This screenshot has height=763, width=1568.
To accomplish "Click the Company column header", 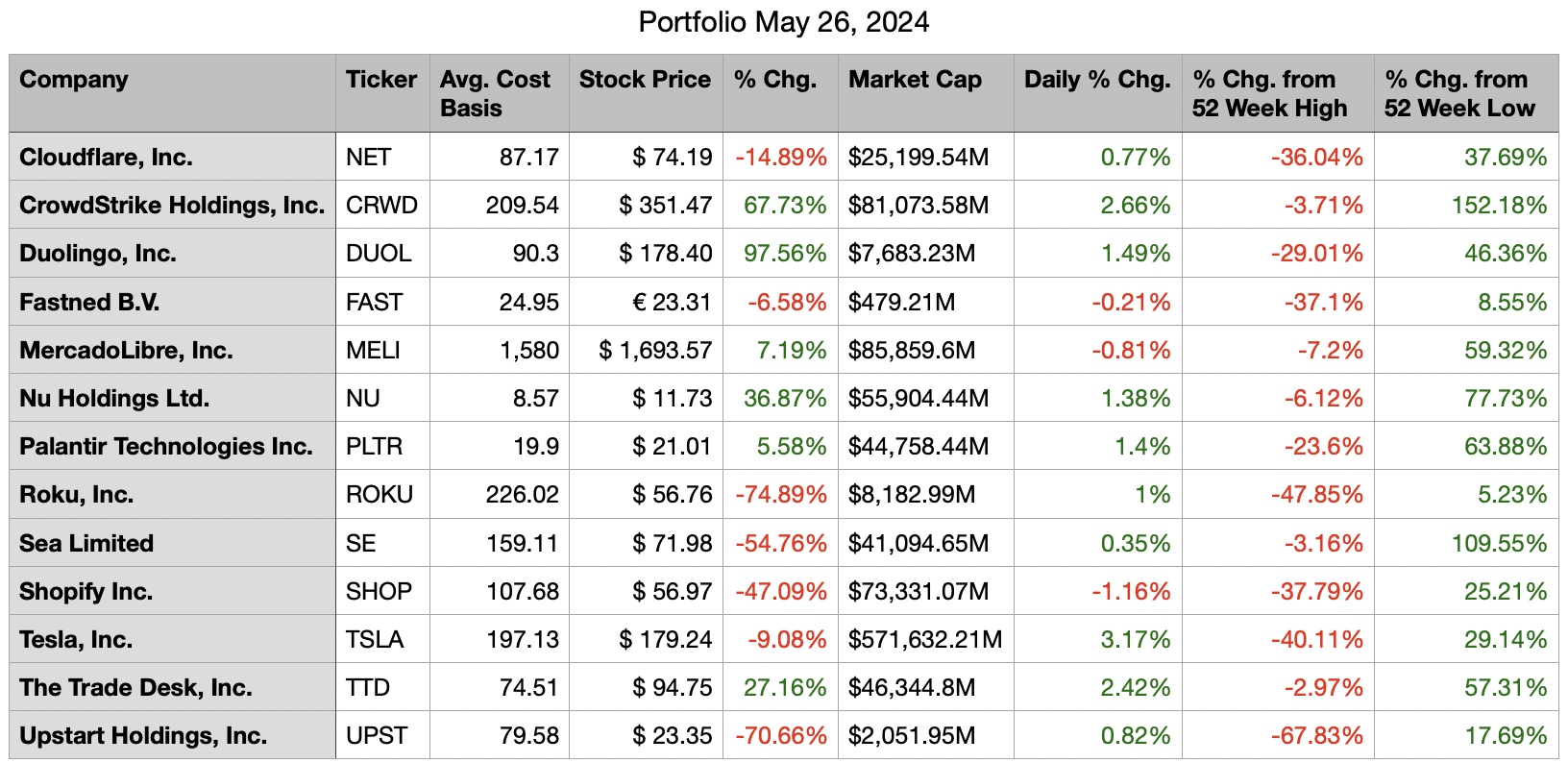I will (x=74, y=80).
